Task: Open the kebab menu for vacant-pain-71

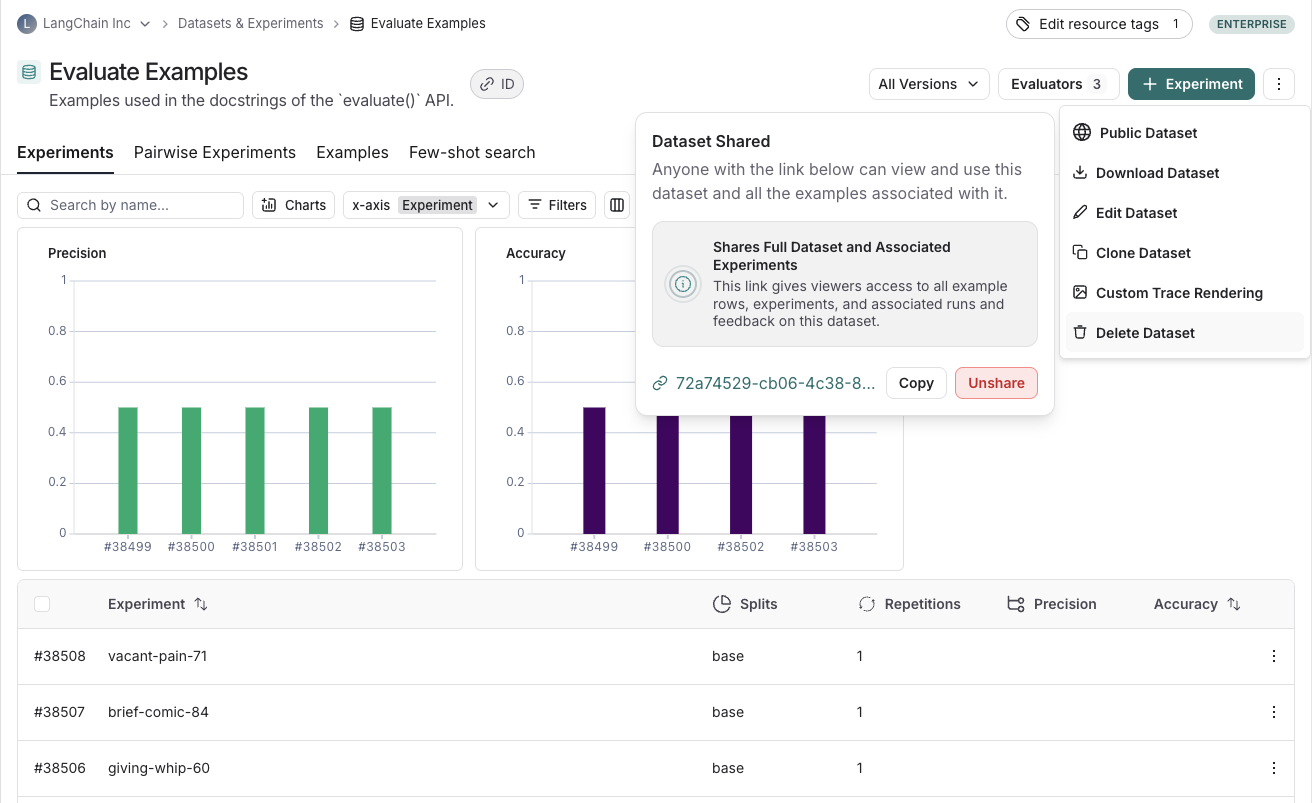Action: click(1274, 656)
